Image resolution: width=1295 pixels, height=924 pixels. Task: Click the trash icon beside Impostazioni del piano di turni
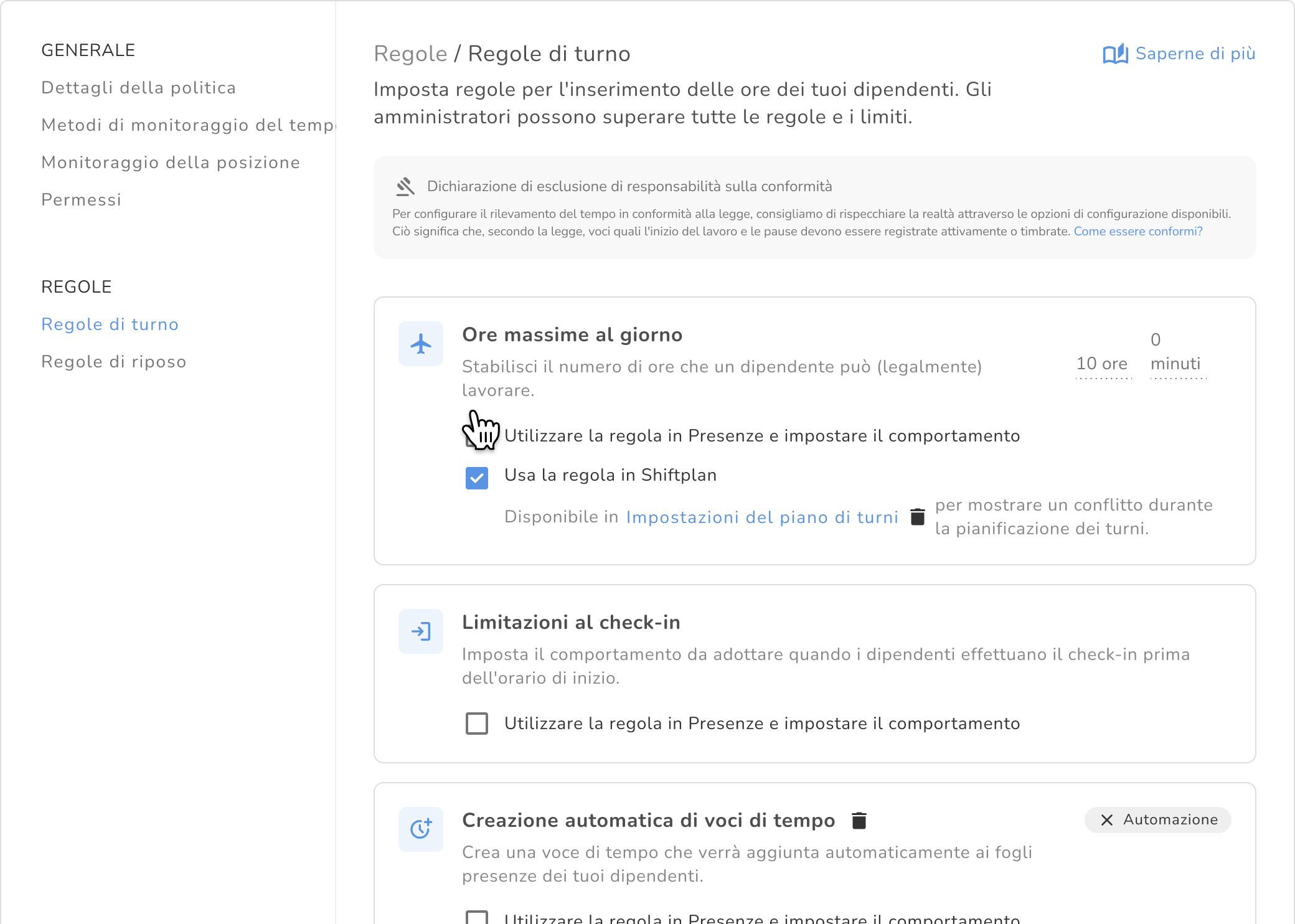(917, 517)
